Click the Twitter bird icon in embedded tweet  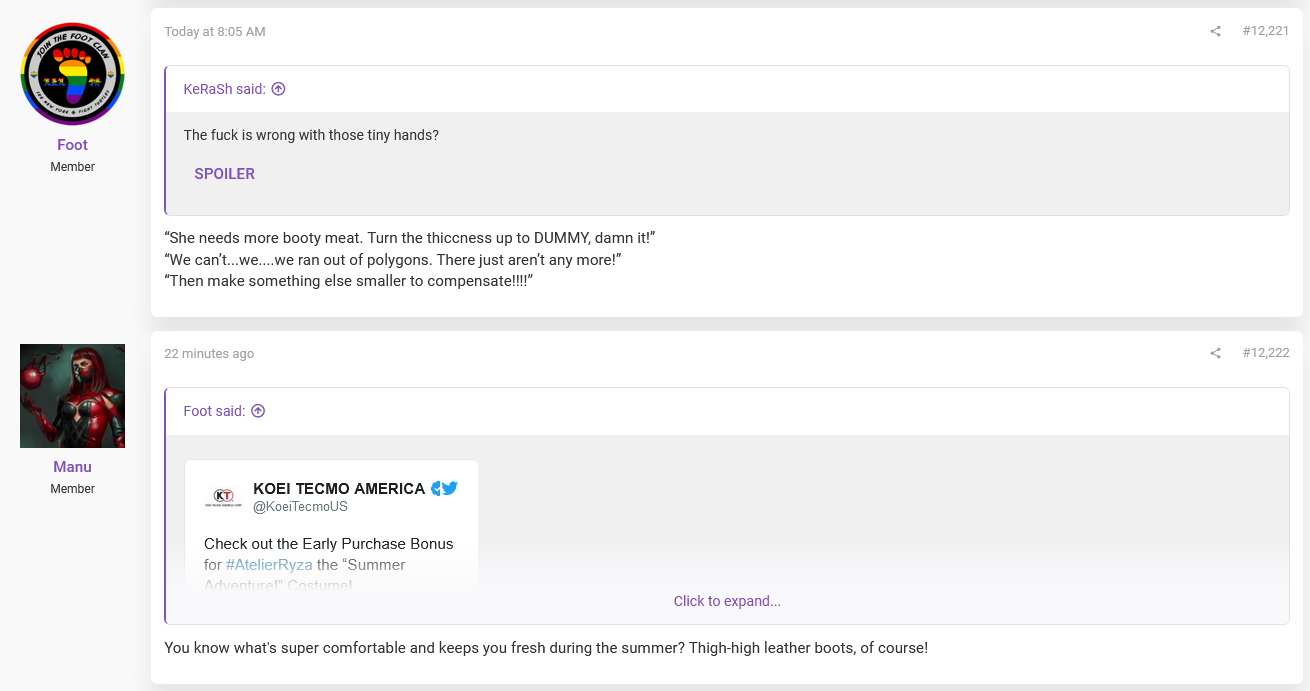[x=450, y=488]
